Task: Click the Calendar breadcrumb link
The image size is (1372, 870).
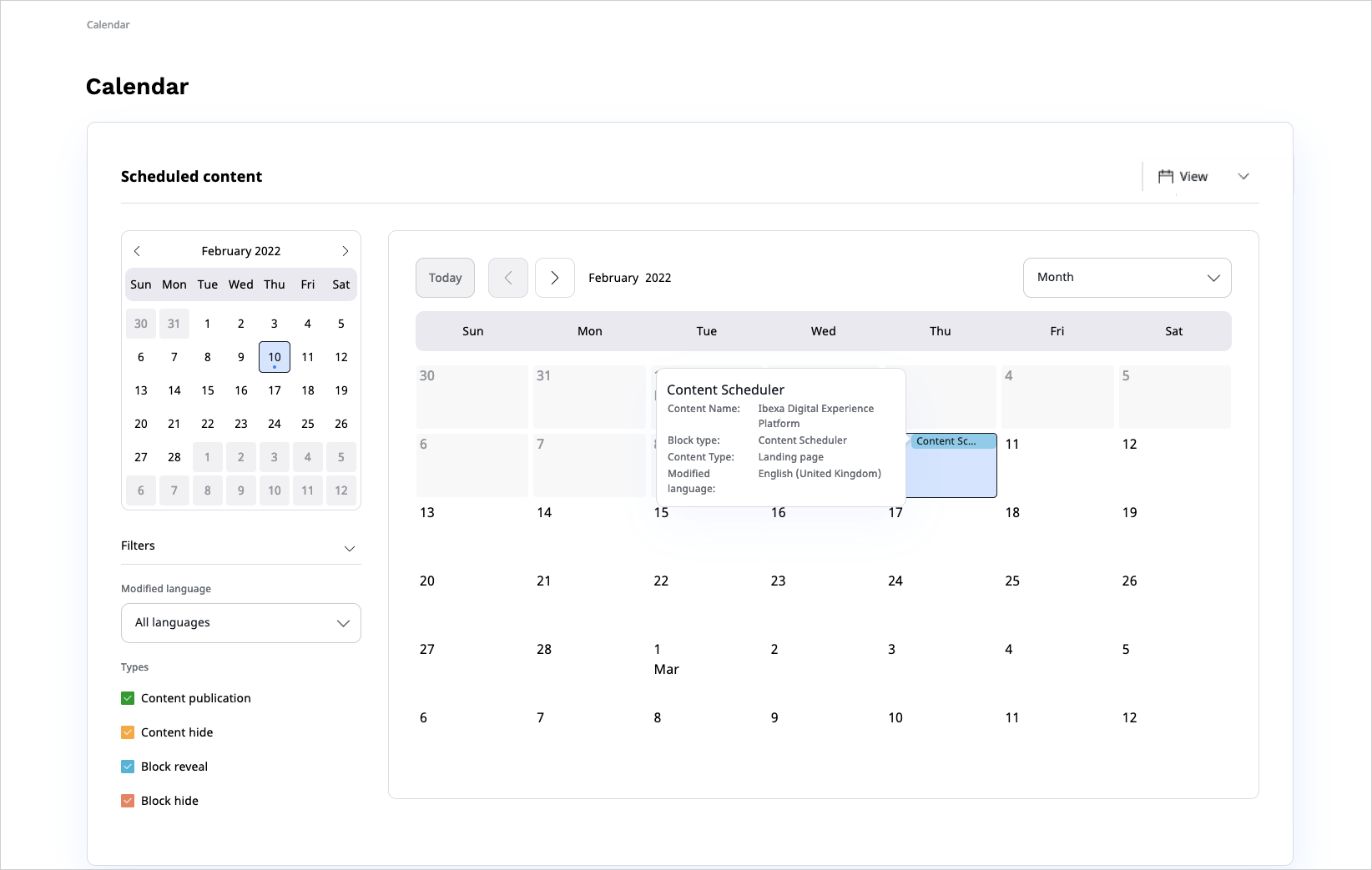Action: pos(108,25)
